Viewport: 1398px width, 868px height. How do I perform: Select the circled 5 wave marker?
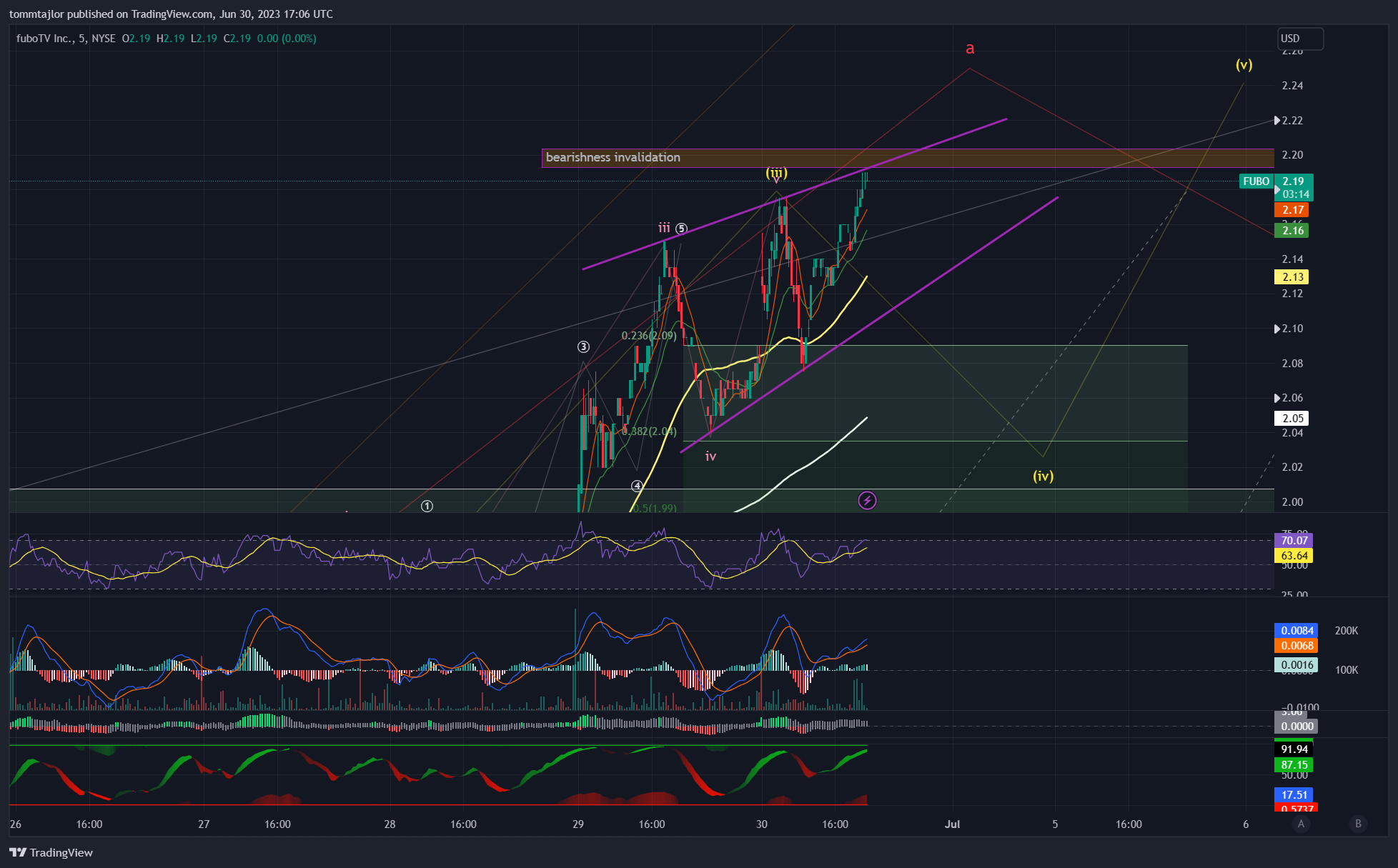pos(681,229)
